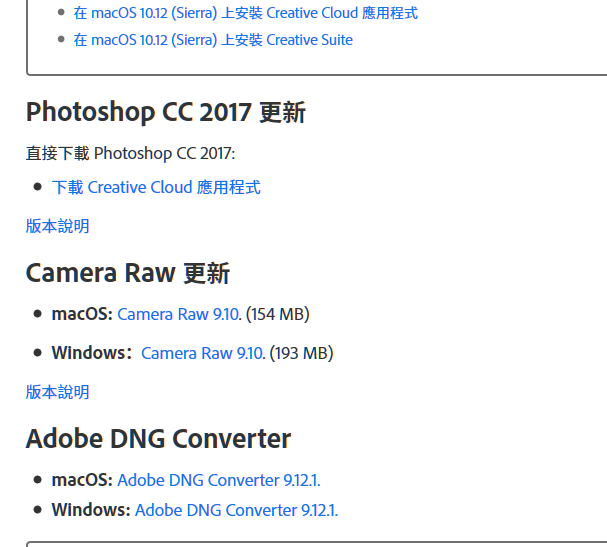Screen dimensions: 607x547
Task: Click the bold Windows label beside Camera Raw
Action: click(92, 353)
